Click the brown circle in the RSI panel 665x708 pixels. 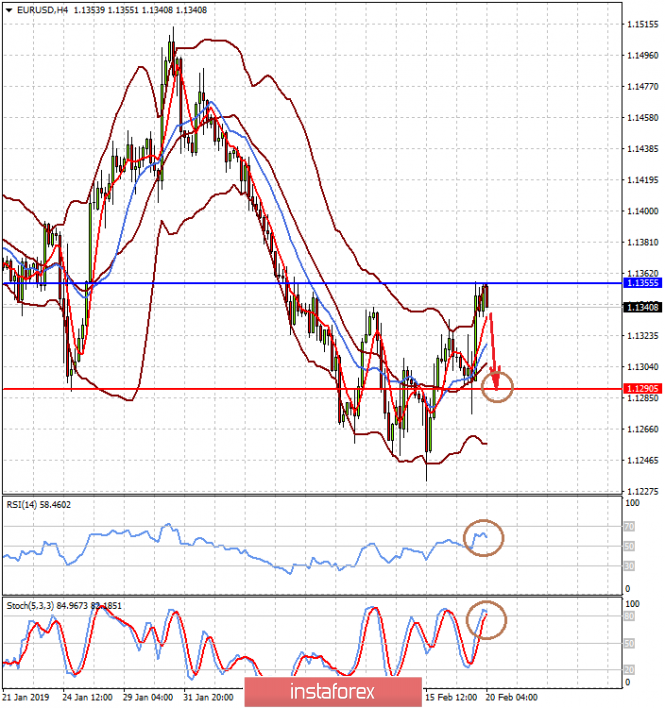click(x=485, y=538)
